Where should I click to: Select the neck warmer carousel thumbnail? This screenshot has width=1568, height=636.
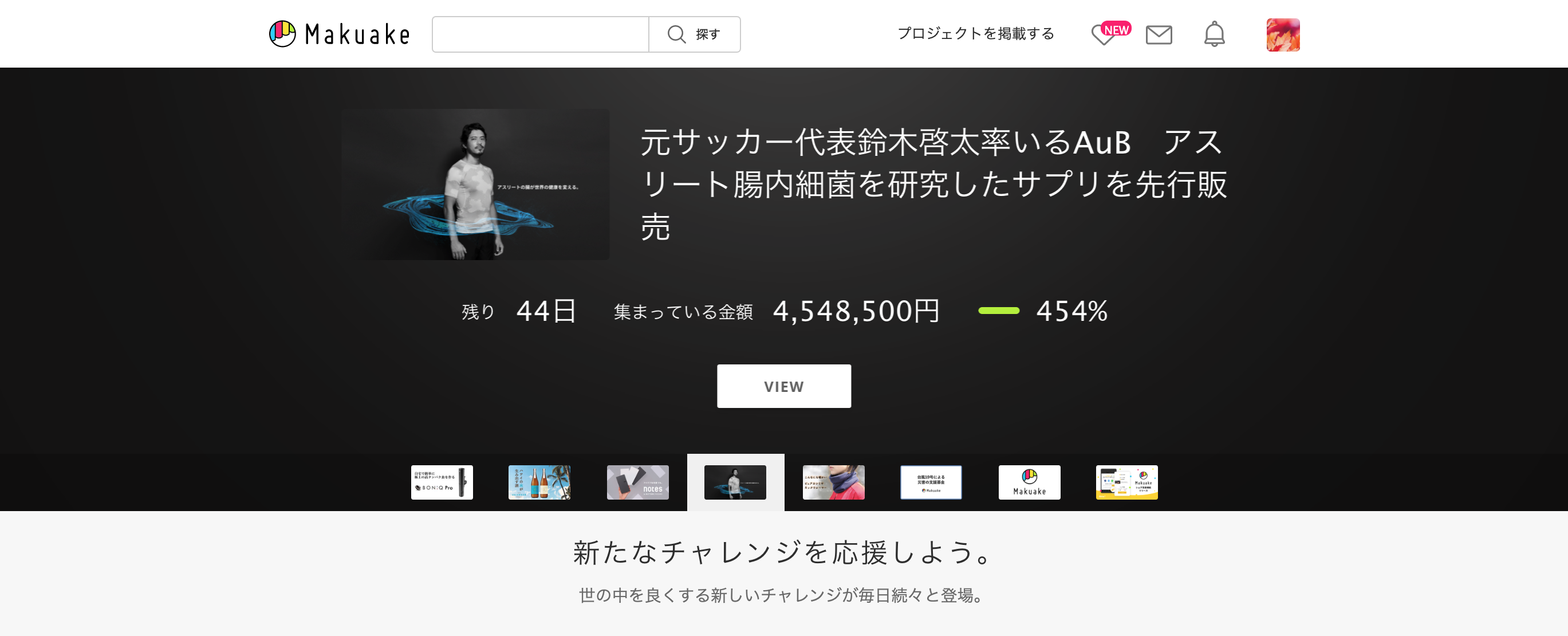(833, 482)
